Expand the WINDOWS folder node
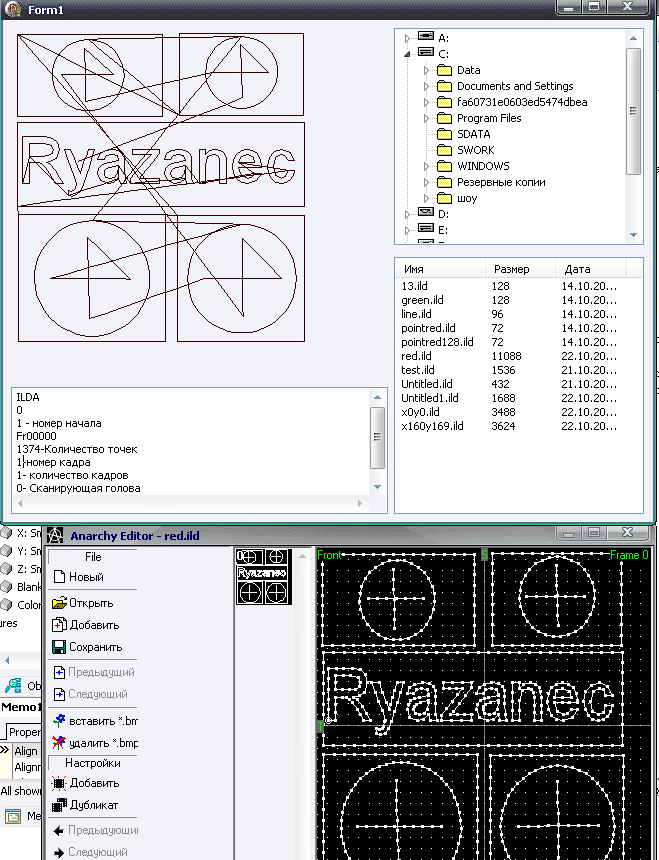 point(425,166)
